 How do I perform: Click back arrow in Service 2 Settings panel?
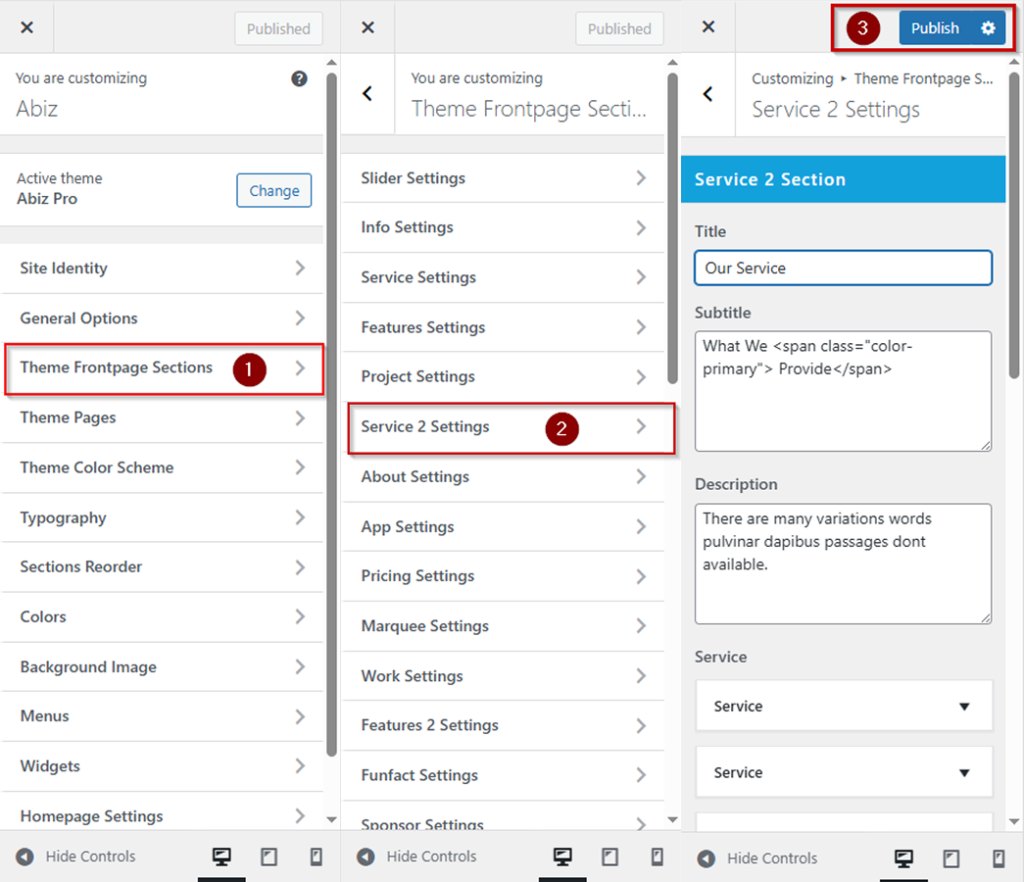708,94
